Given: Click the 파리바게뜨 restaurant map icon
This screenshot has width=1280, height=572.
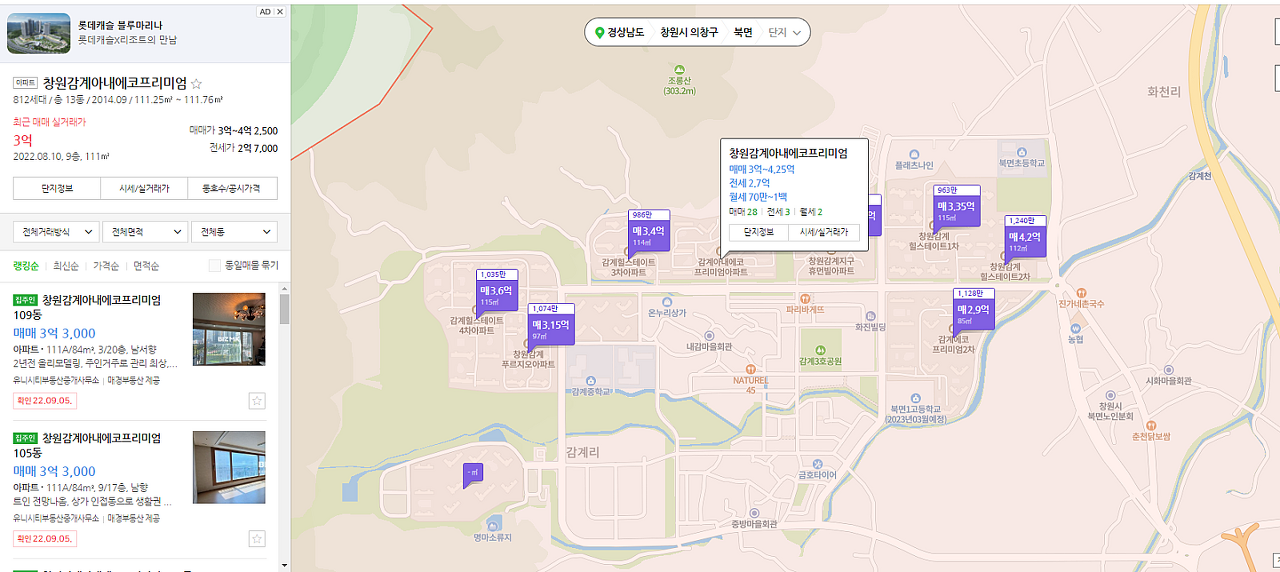Looking at the screenshot, I should point(805,297).
